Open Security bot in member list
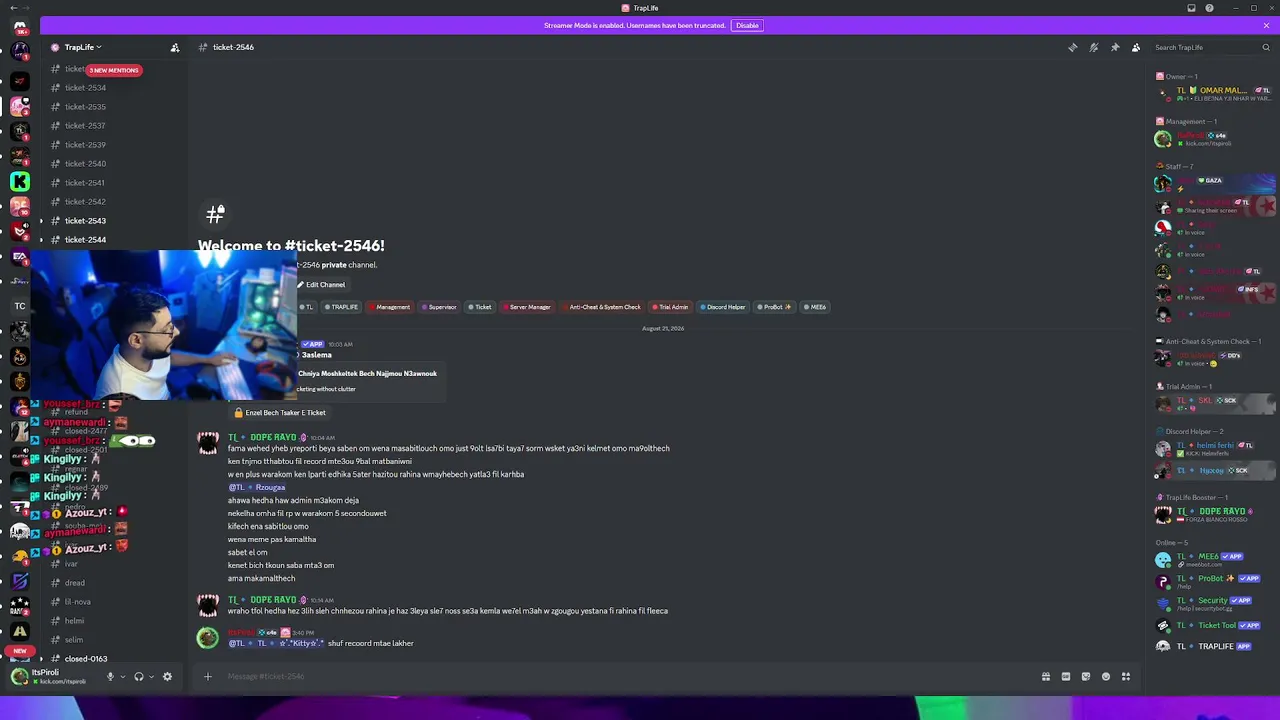The image size is (1280, 720). [x=1214, y=604]
